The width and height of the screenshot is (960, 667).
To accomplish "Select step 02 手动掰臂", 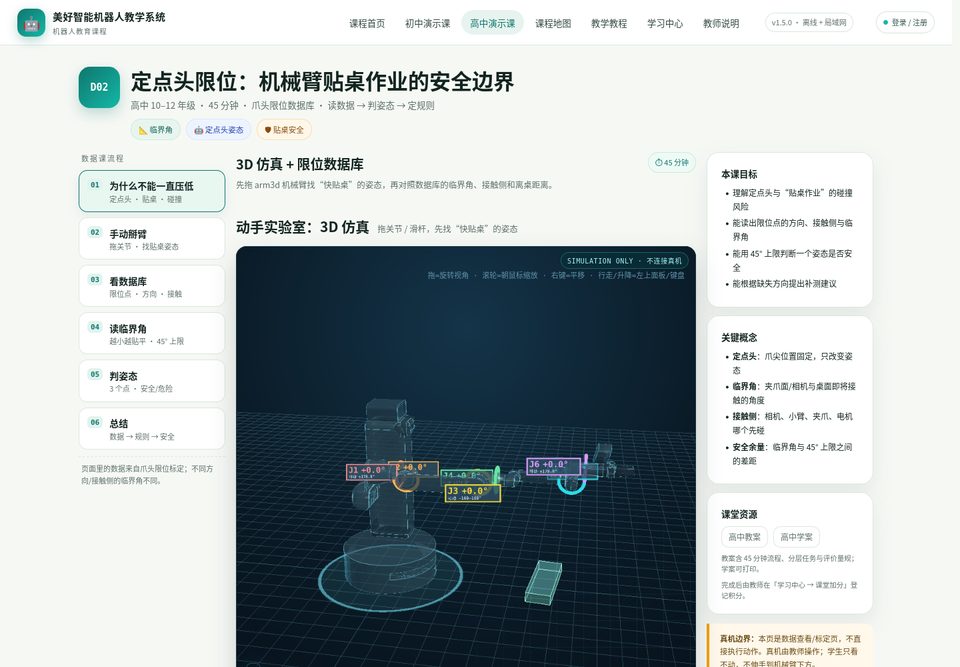I will [152, 239].
